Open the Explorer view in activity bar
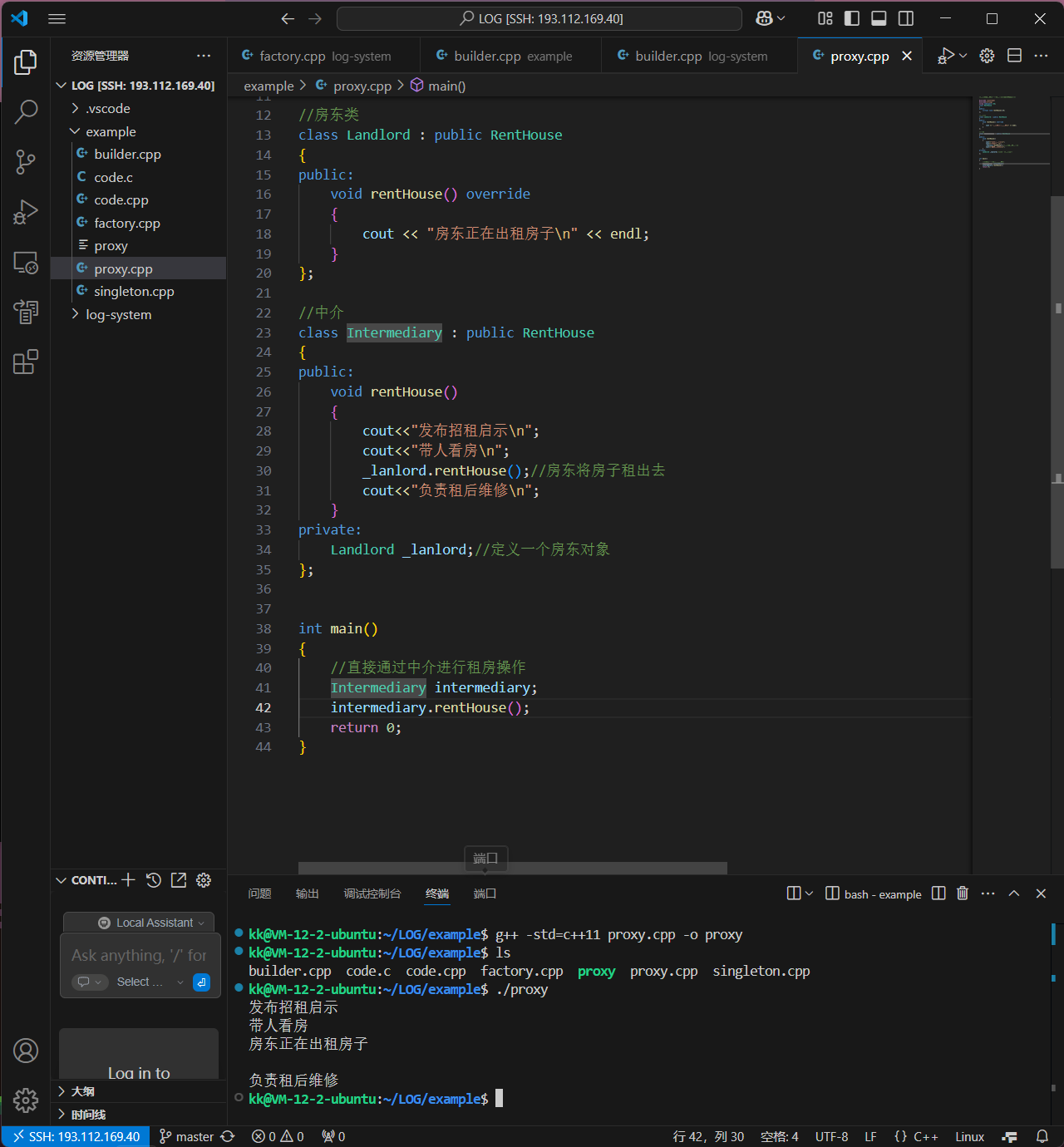 [26, 62]
